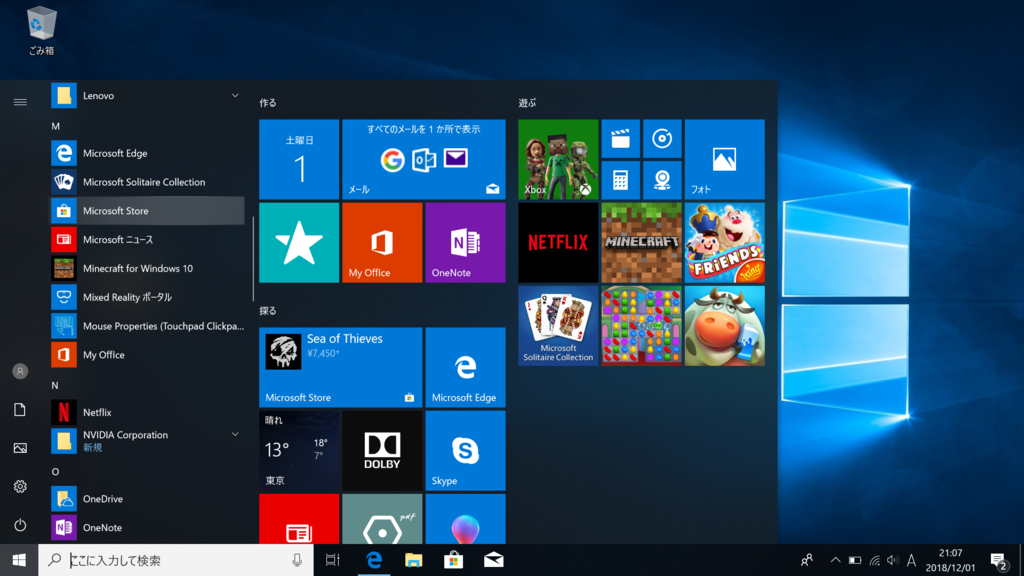Image resolution: width=1024 pixels, height=576 pixels.
Task: Open the Dolby tile
Action: pos(382,451)
